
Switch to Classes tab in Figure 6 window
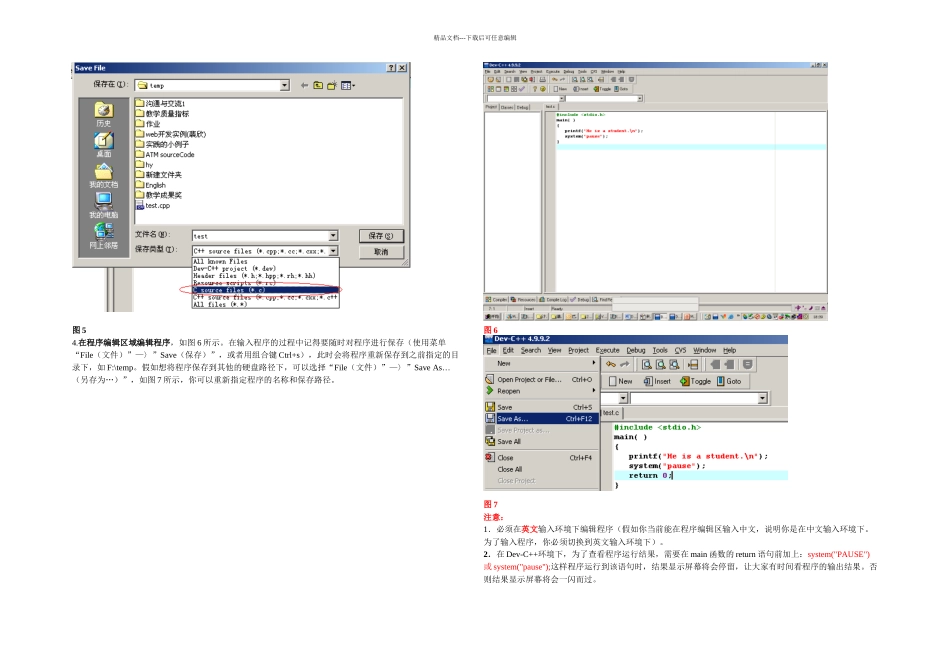[x=507, y=107]
